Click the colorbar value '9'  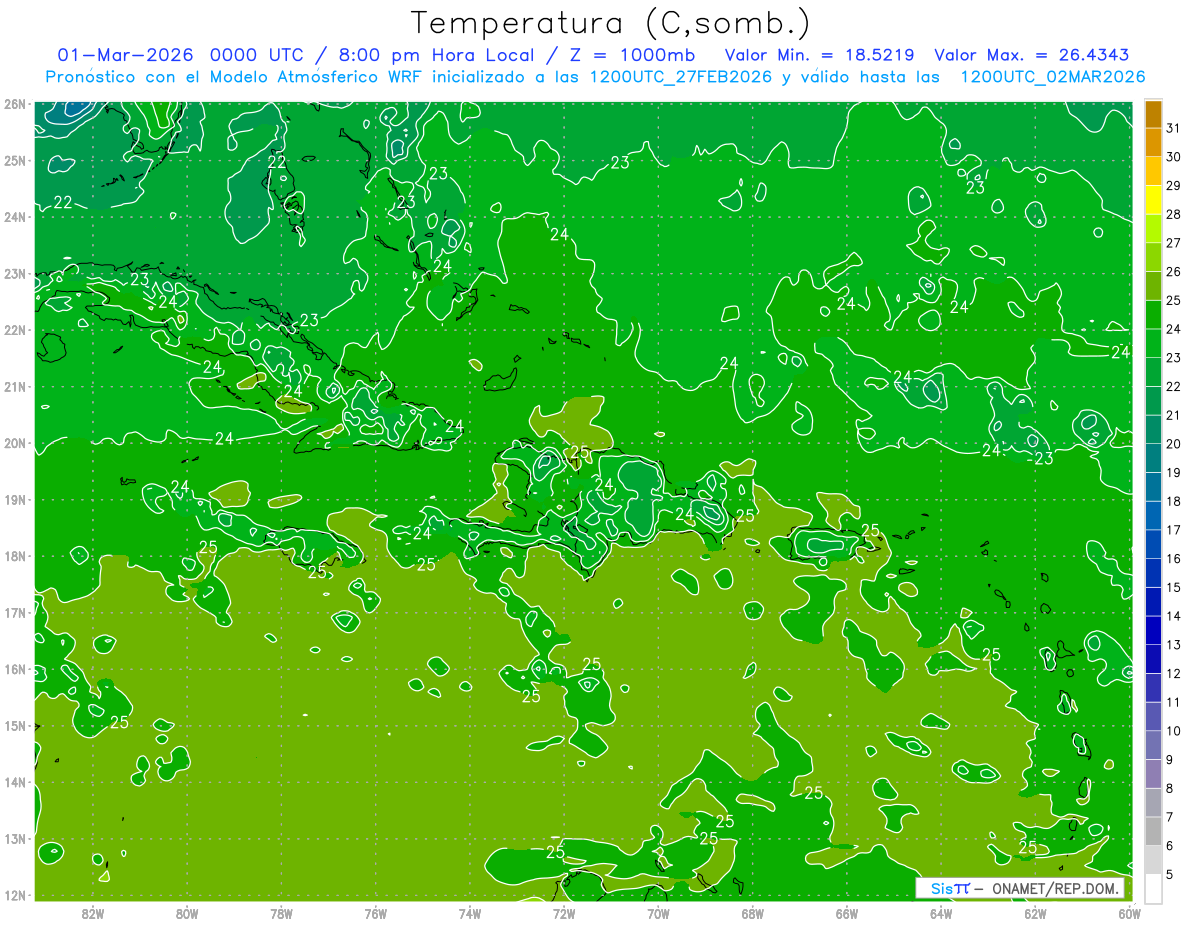click(x=1170, y=760)
